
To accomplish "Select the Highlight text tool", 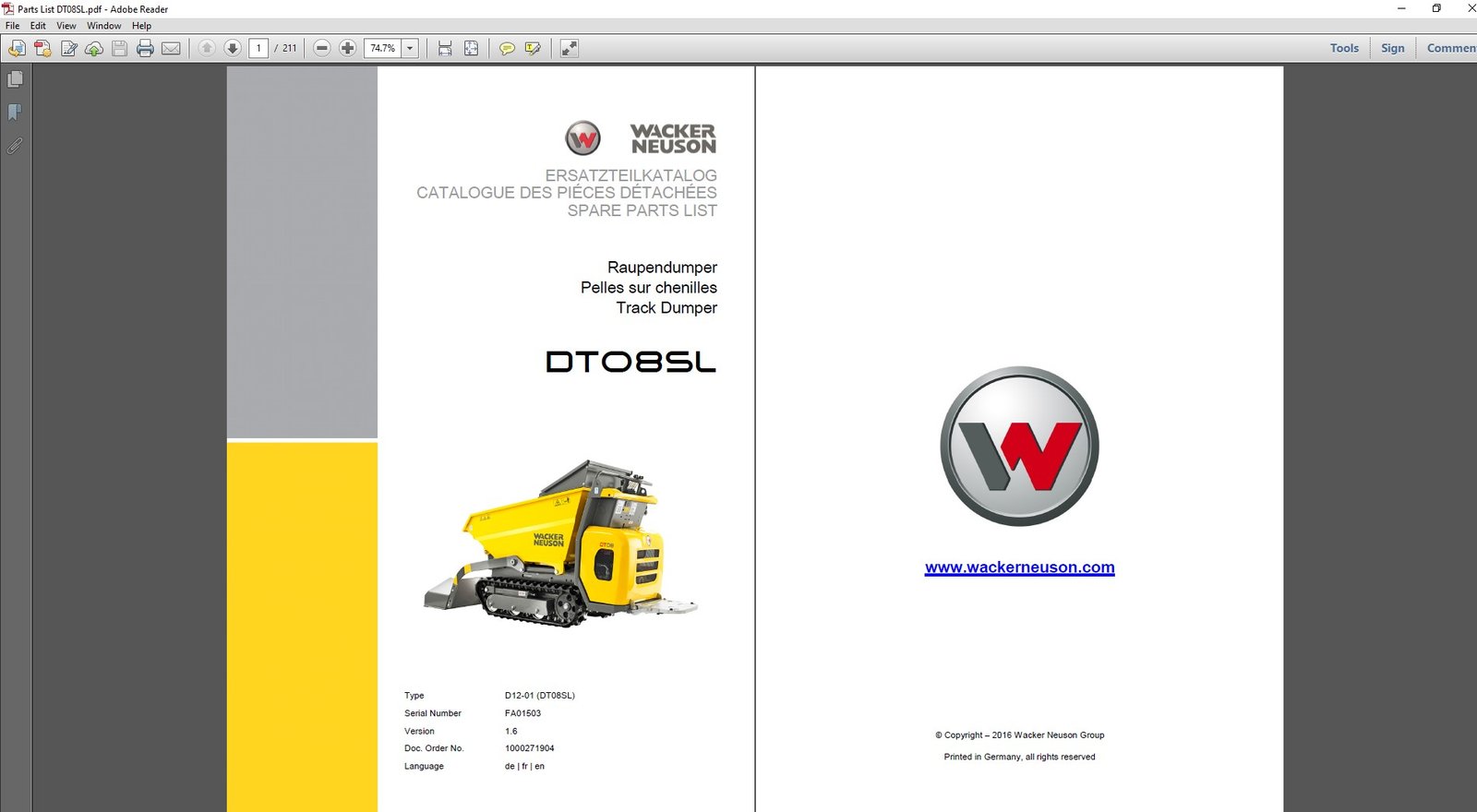I will (533, 48).
